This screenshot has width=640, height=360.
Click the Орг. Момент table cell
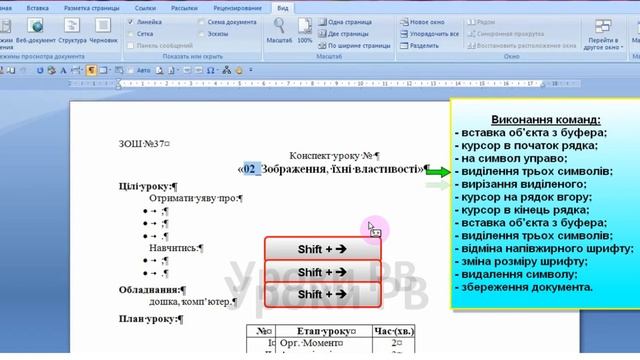pyautogui.click(x=324, y=343)
